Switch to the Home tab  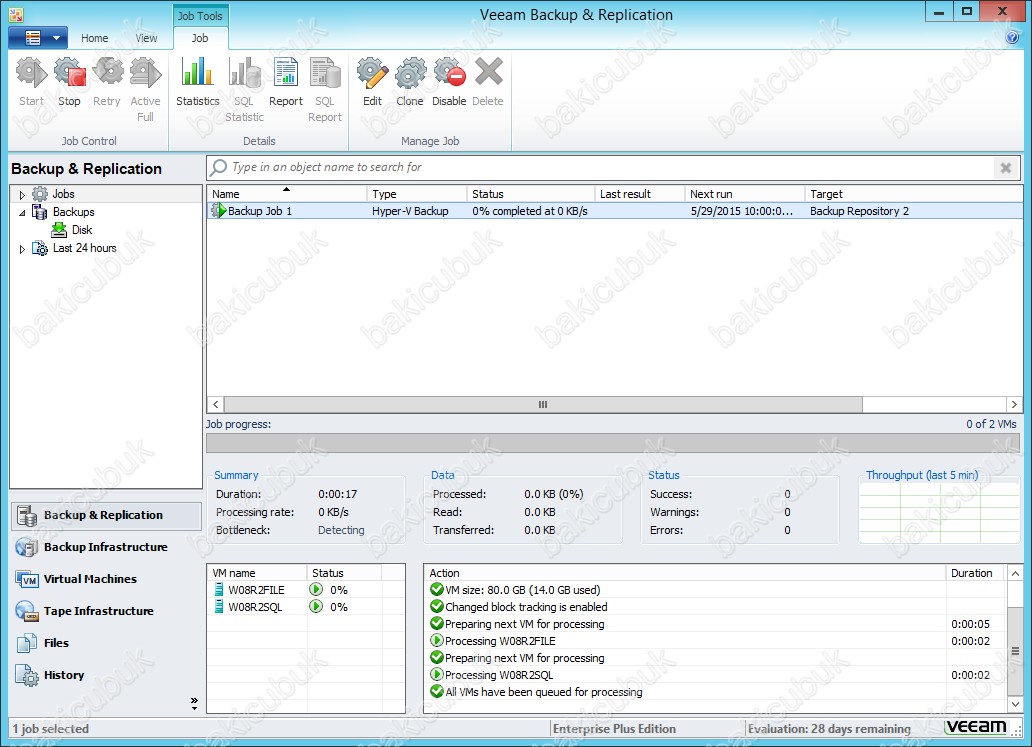pyautogui.click(x=94, y=38)
